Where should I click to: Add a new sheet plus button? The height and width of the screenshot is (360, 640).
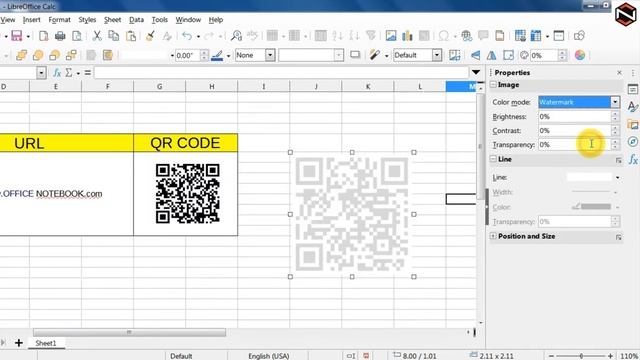coord(18,343)
